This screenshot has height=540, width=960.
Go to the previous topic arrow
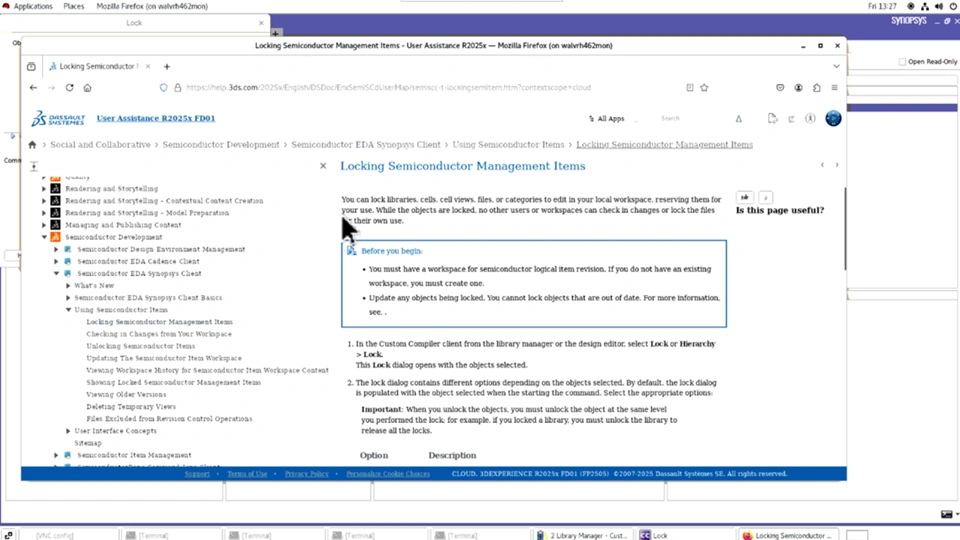[822, 165]
